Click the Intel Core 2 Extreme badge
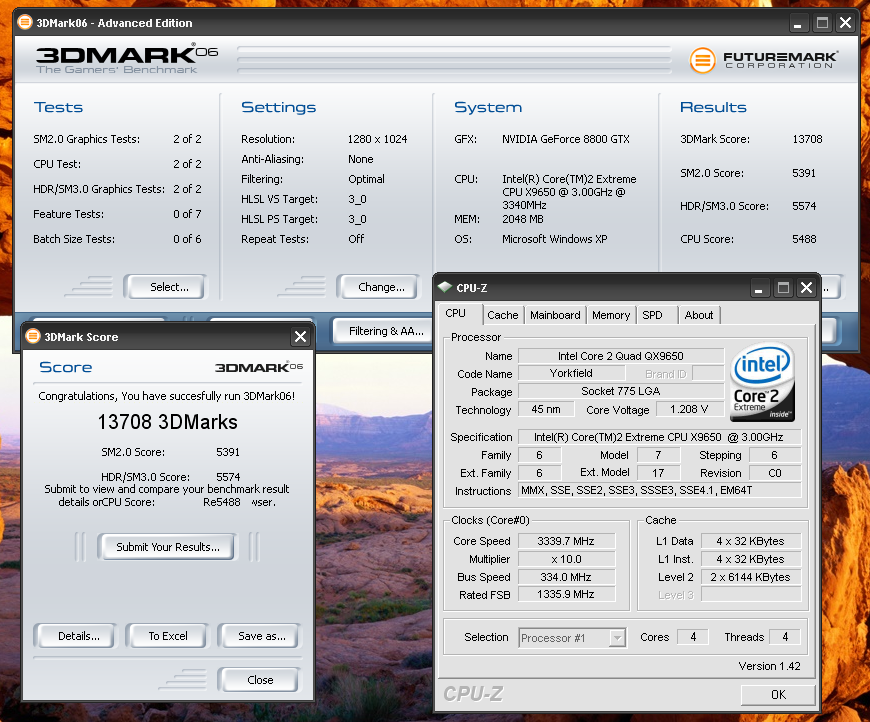 (x=762, y=382)
